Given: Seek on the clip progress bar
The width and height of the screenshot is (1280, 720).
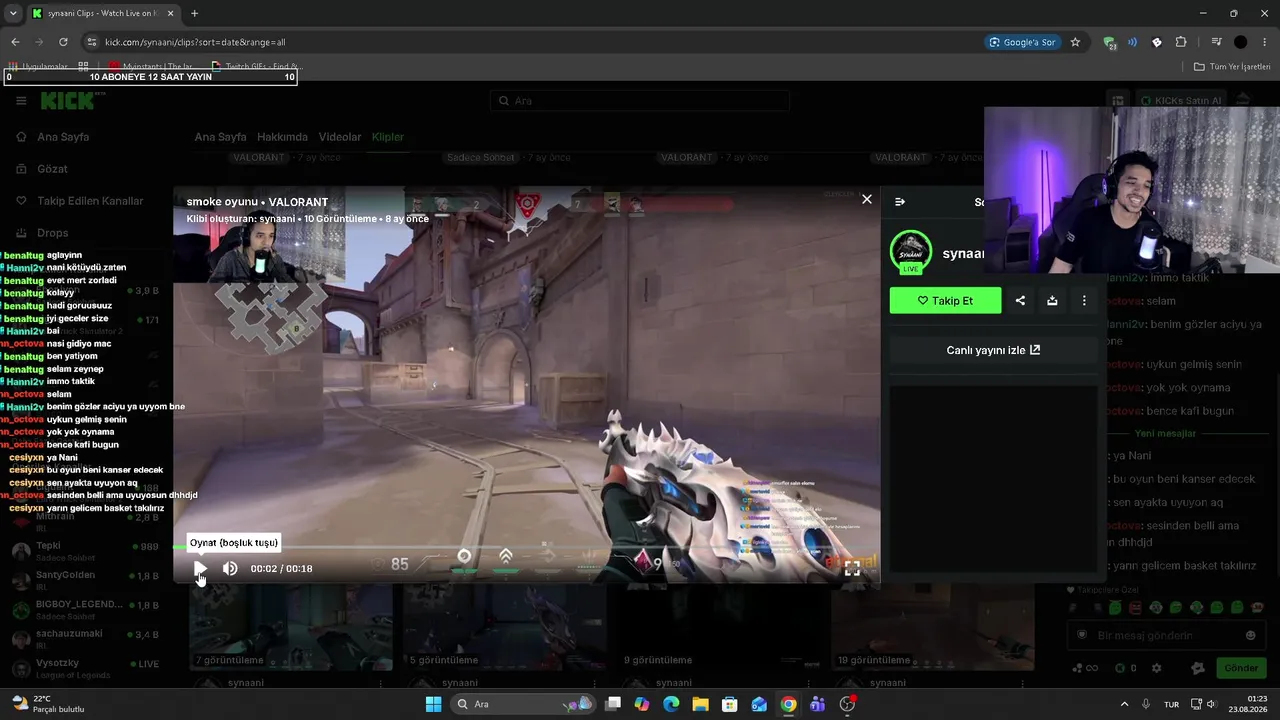Looking at the screenshot, I should (526, 547).
